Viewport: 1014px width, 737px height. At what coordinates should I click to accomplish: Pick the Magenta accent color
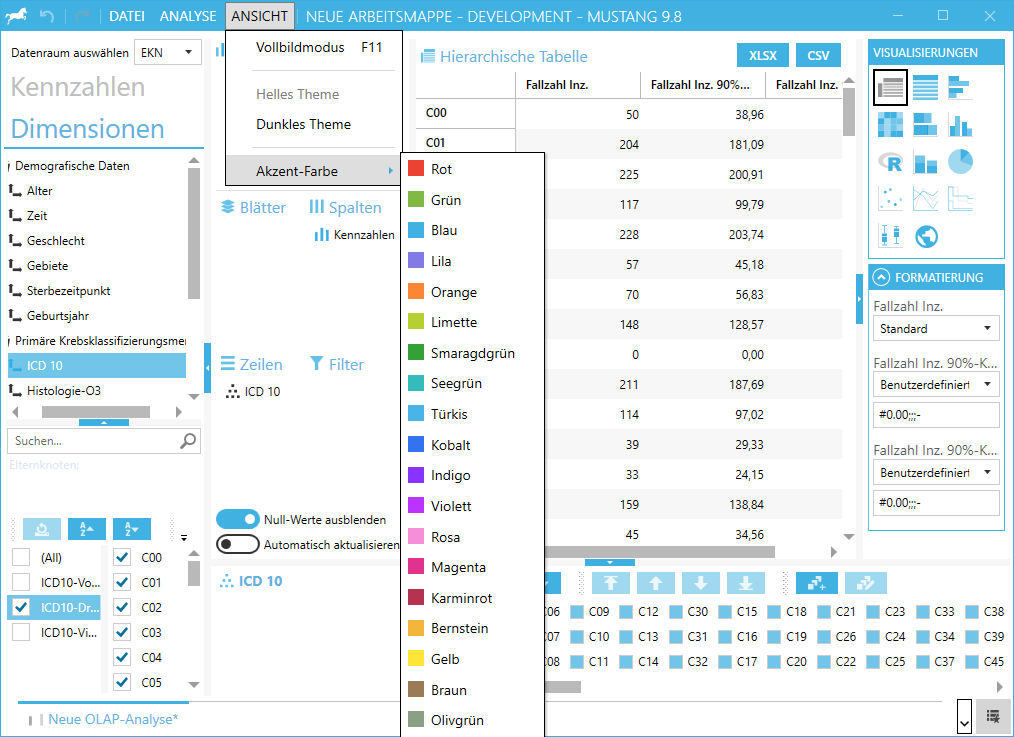click(x=472, y=567)
